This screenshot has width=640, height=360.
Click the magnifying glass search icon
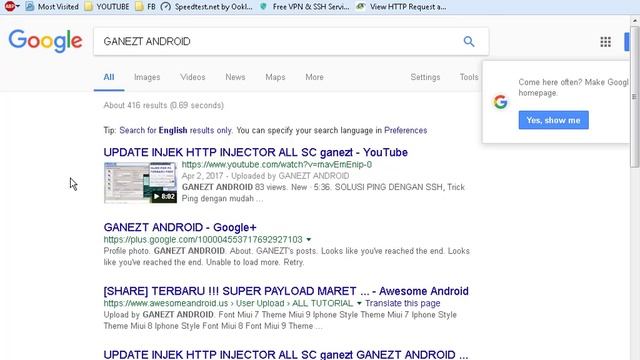(x=469, y=41)
